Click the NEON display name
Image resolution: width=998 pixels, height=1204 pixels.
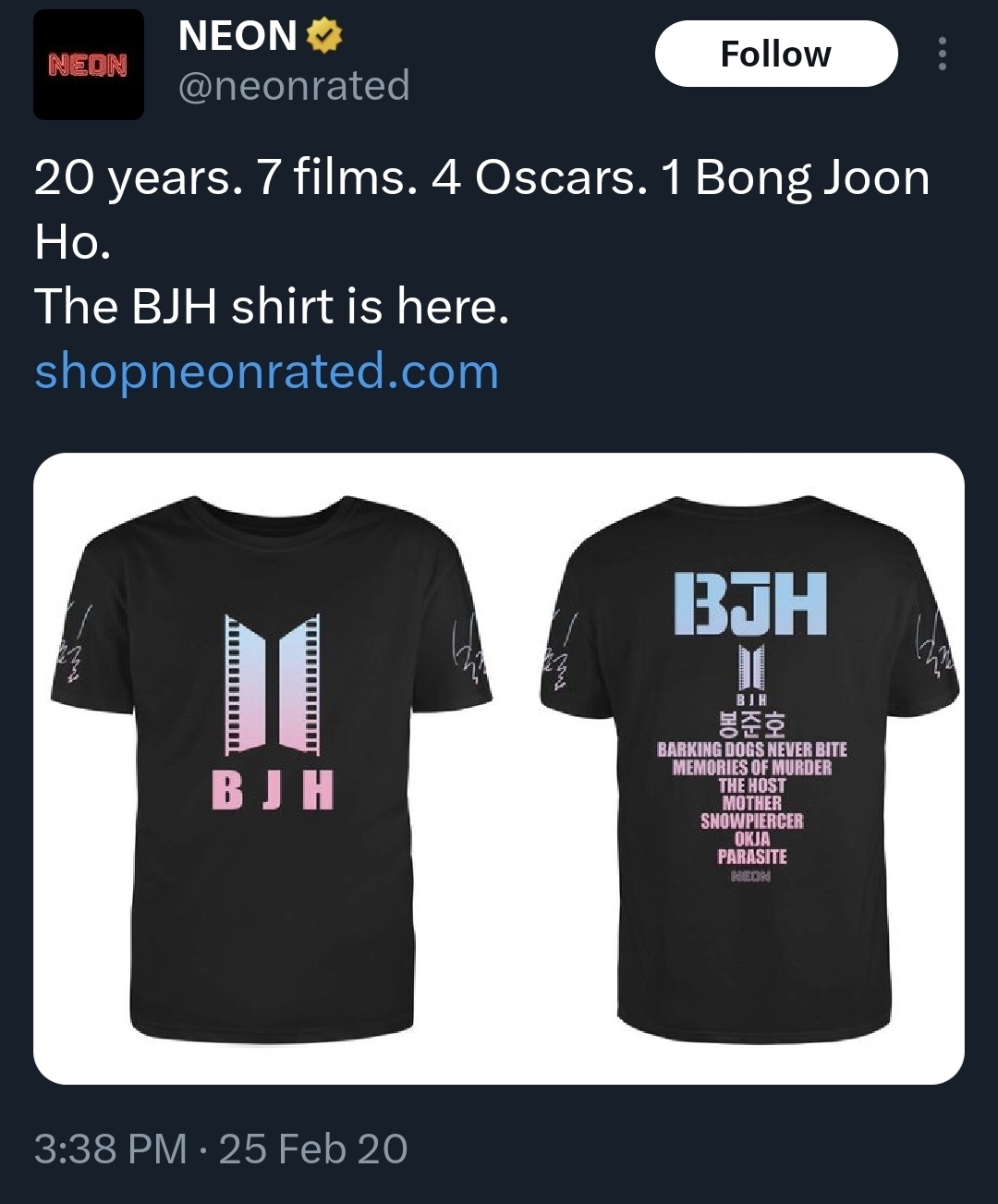click(237, 36)
